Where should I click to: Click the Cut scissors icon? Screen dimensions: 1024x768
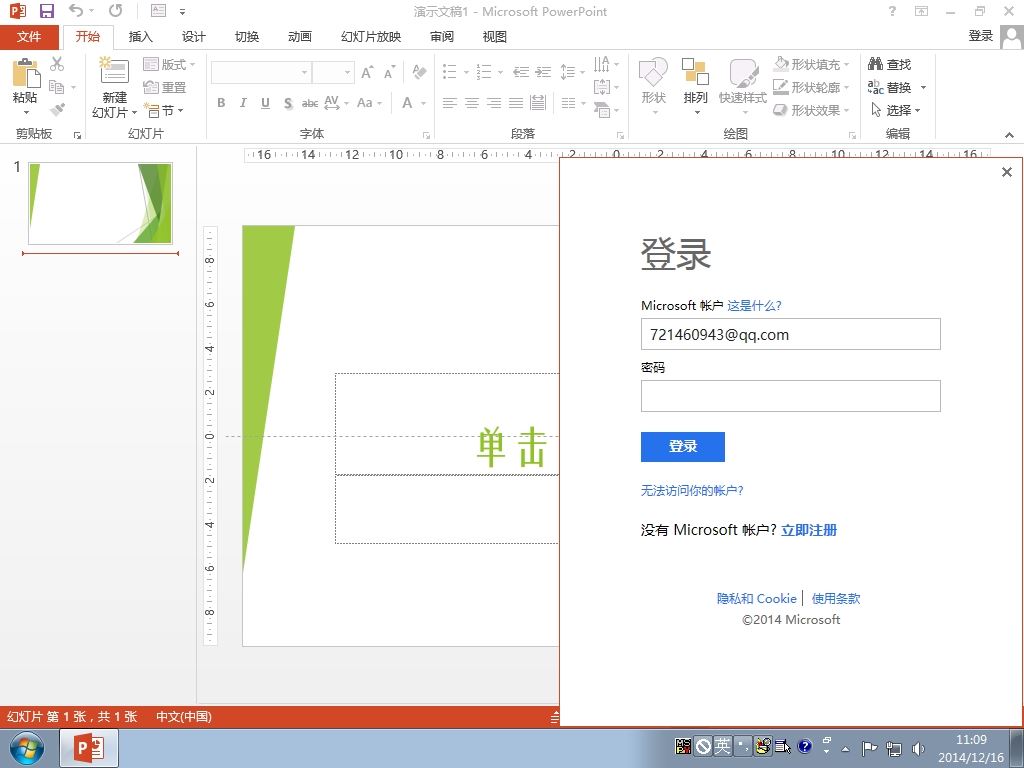tap(57, 64)
